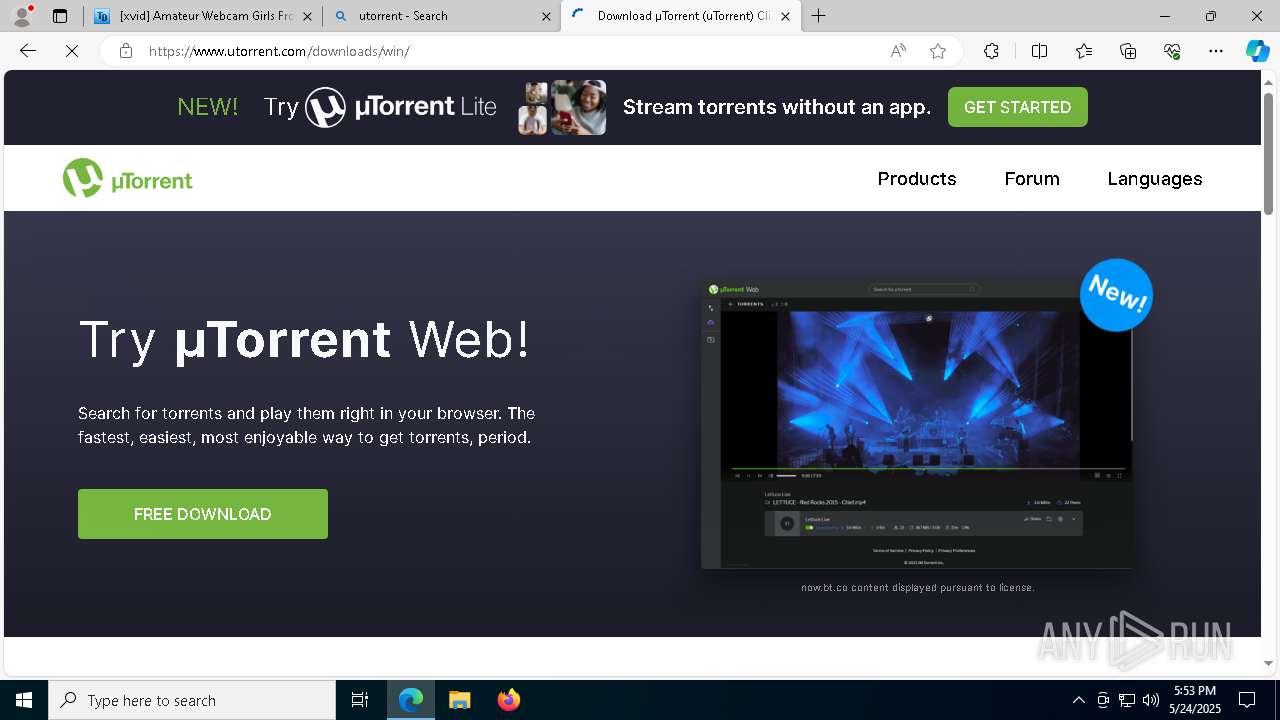Click the Stream torrents without an app text
The width and height of the screenshot is (1280, 720).
pyautogui.click(x=777, y=107)
